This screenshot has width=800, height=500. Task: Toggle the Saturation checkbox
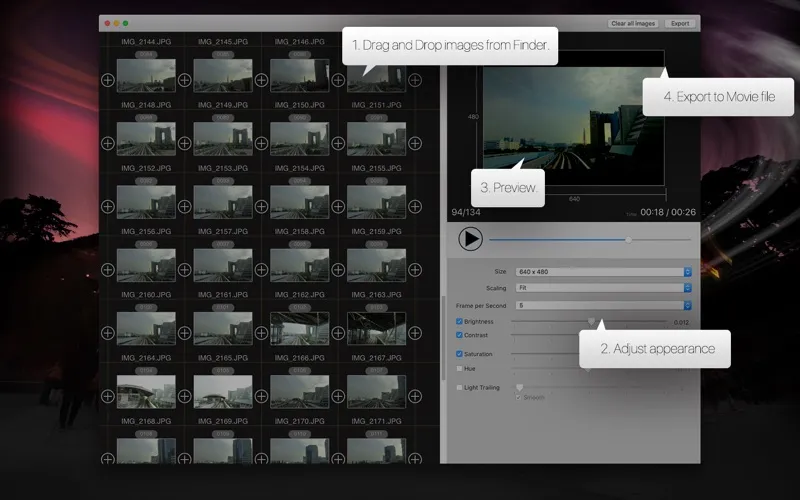[x=459, y=354]
